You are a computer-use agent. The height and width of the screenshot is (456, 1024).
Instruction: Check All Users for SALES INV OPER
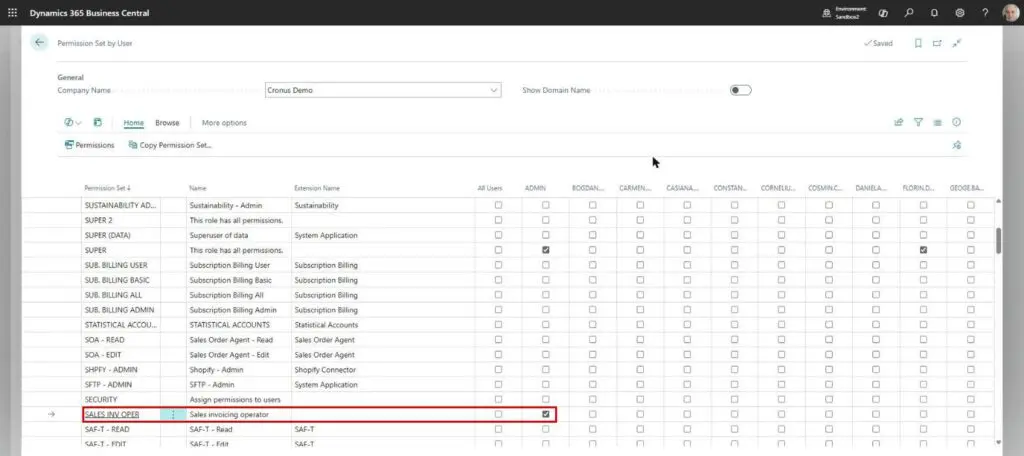click(498, 414)
